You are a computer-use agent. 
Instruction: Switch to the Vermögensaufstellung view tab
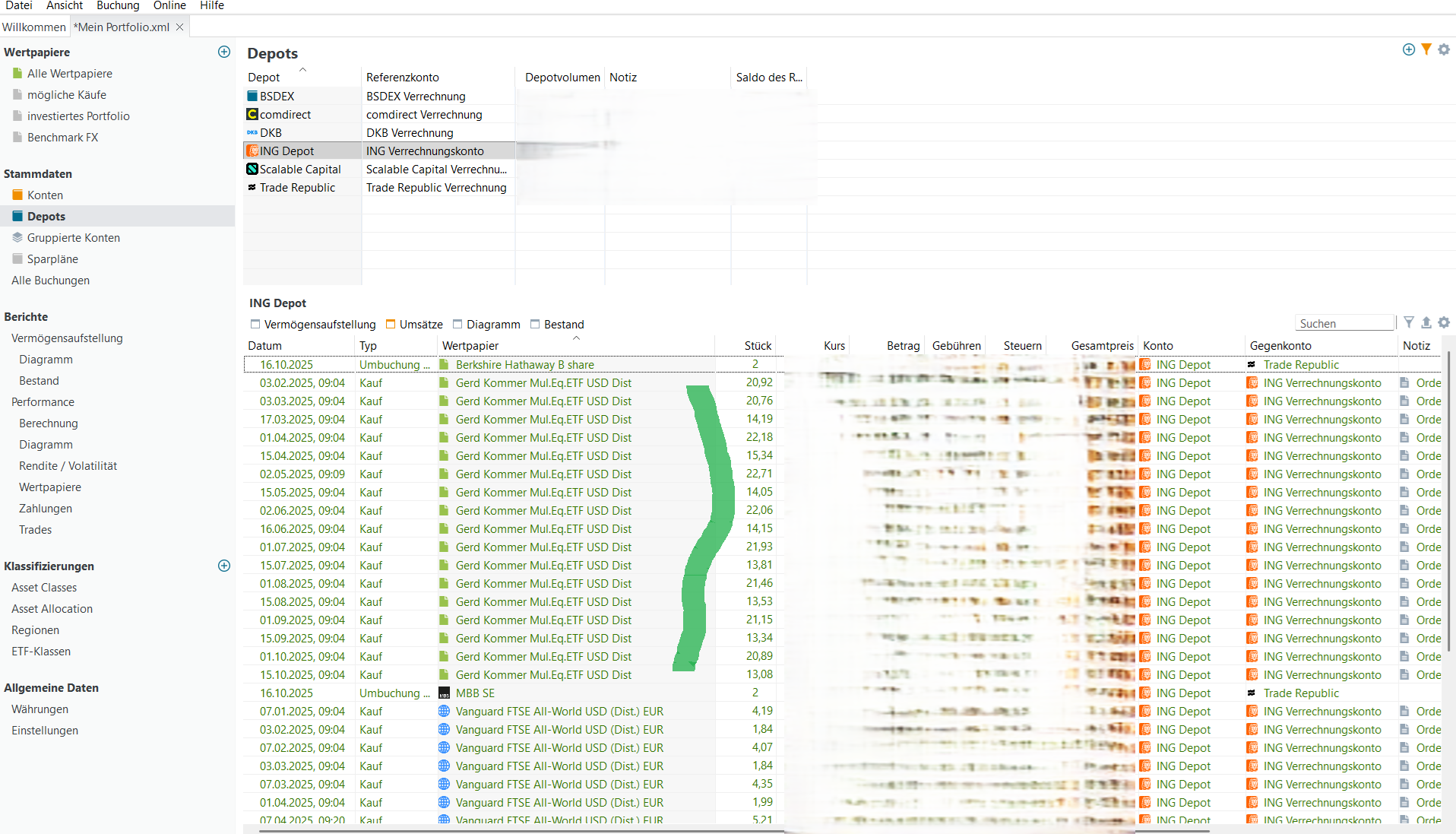point(313,325)
